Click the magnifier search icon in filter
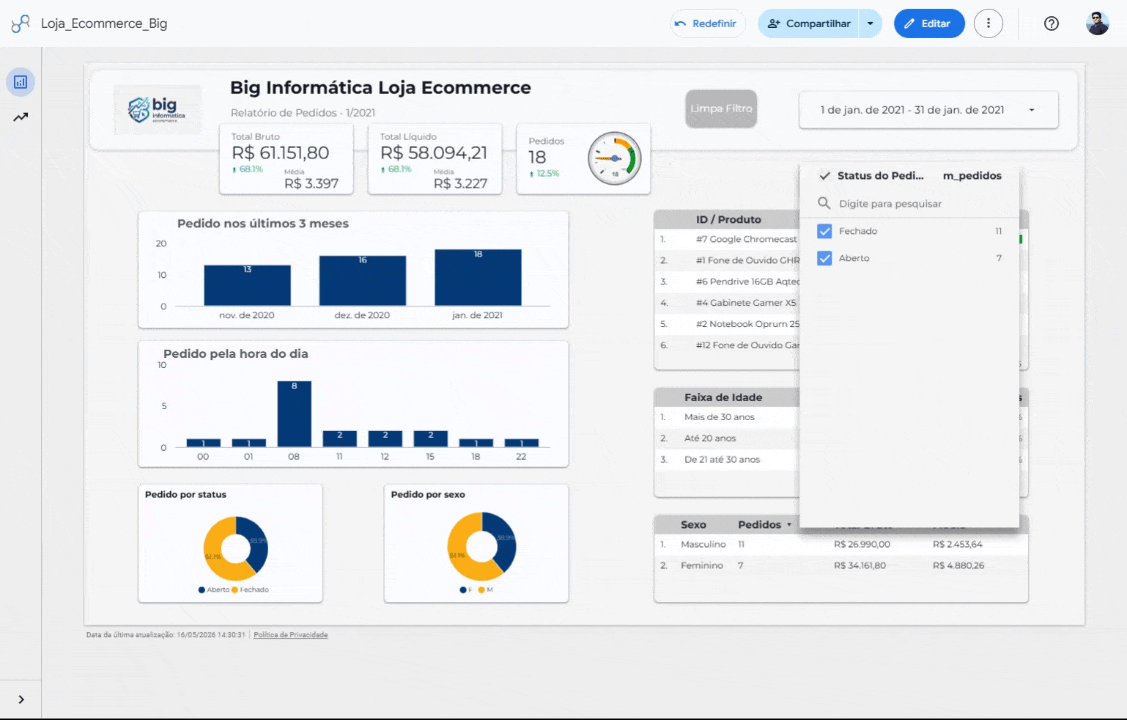1127x720 pixels. 824,203
